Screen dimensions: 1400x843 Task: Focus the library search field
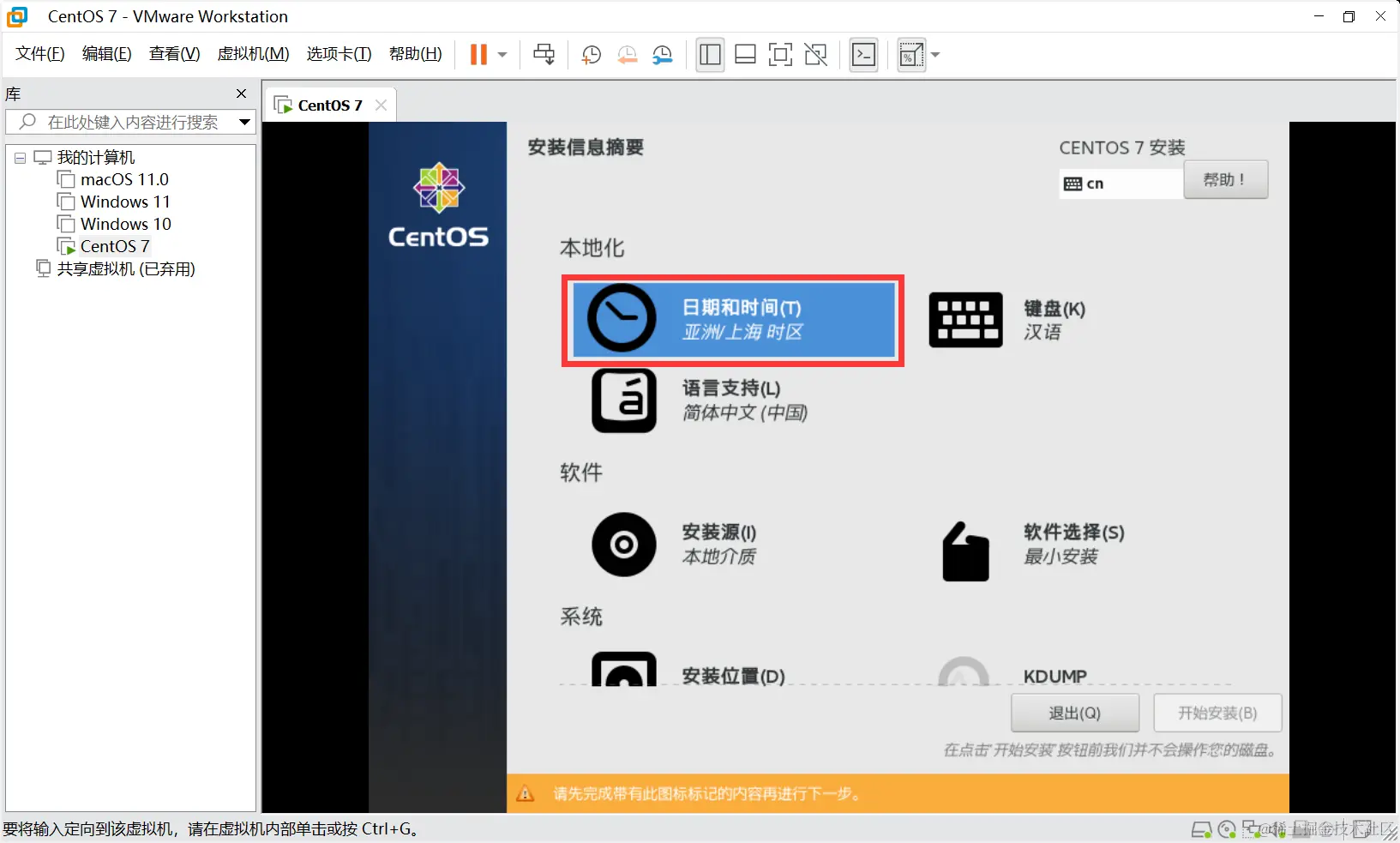point(130,122)
